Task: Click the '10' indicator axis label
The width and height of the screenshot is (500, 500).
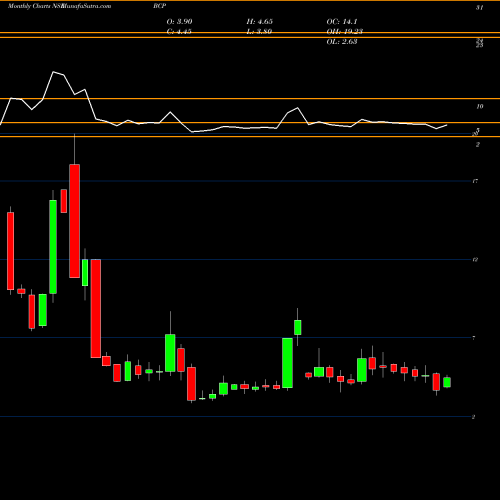Action: (480, 107)
